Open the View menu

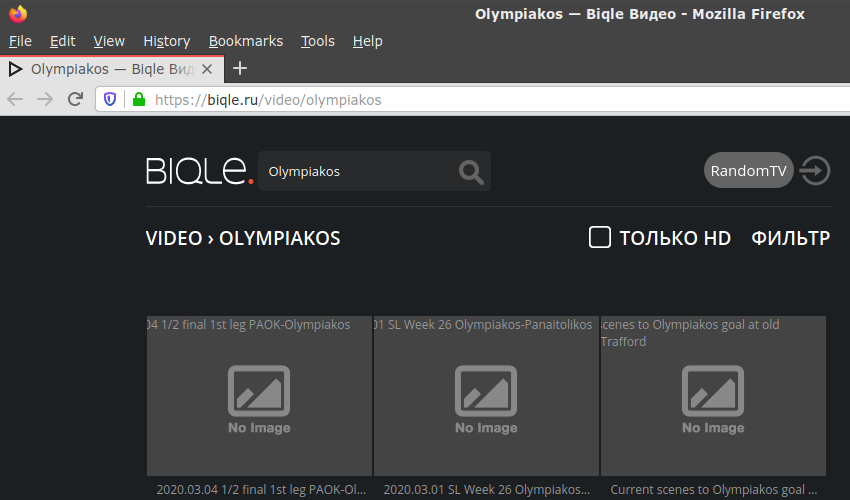(109, 41)
